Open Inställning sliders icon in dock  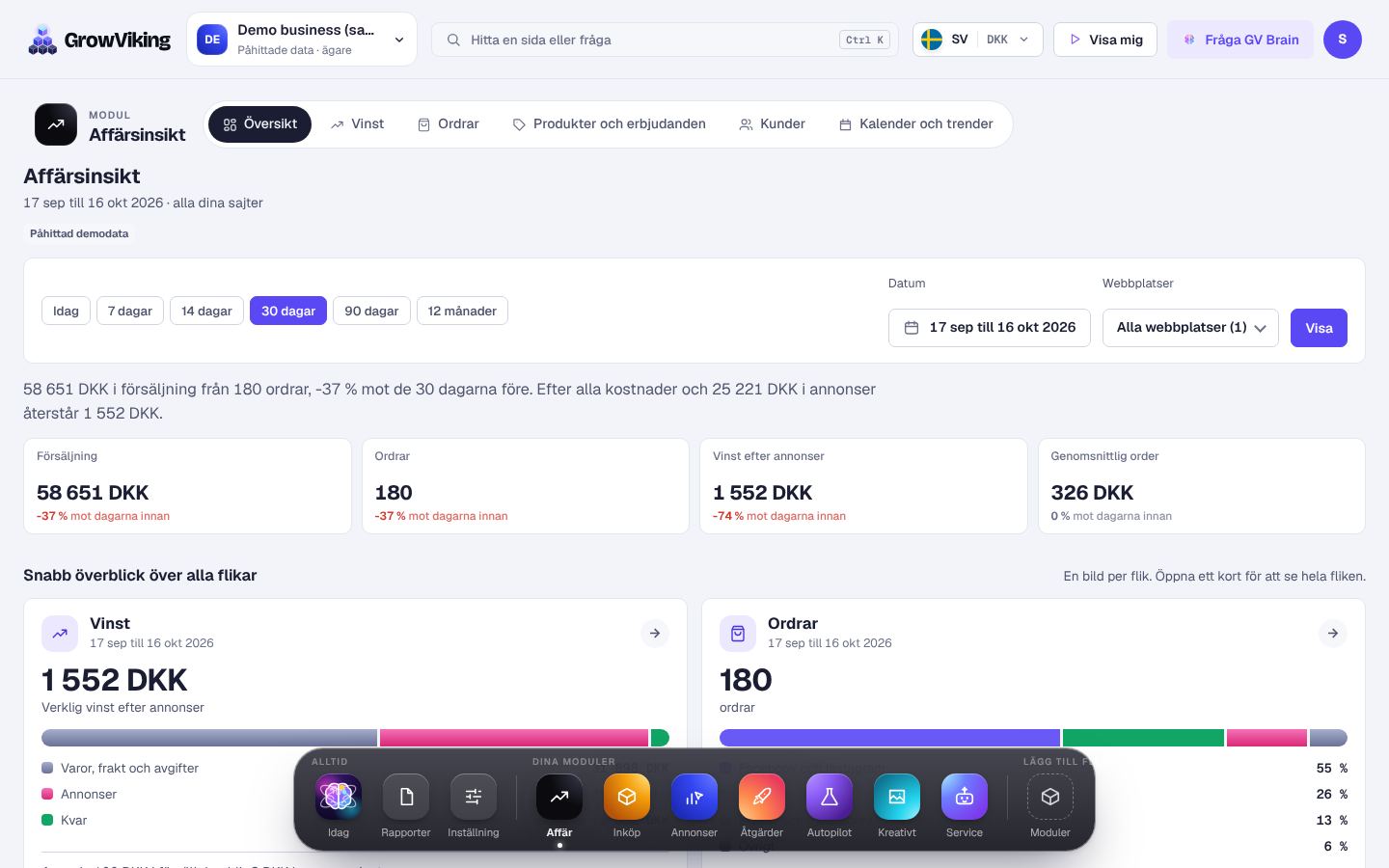tap(474, 797)
